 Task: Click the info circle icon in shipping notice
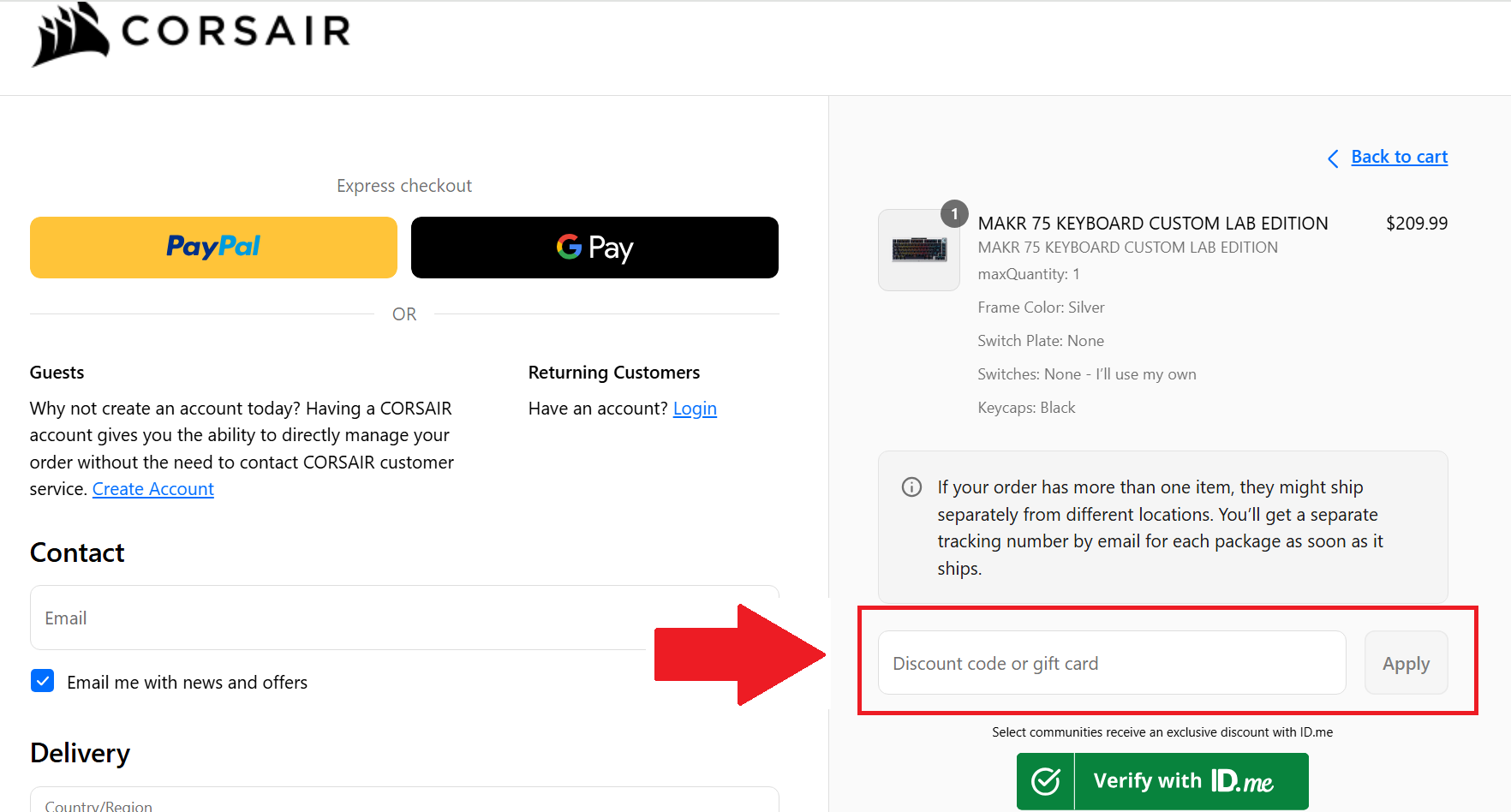pos(911,487)
